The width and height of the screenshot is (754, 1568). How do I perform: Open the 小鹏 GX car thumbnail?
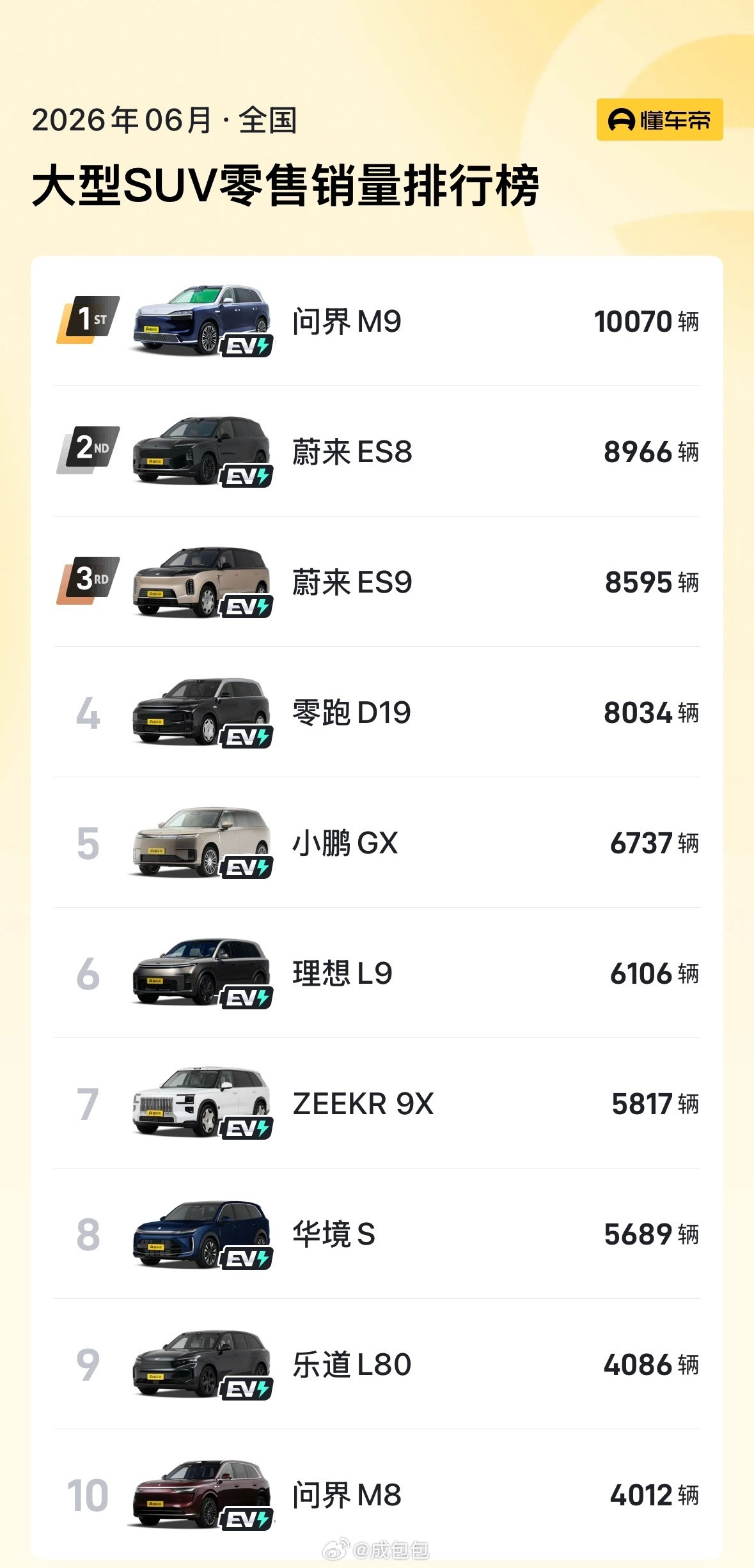(201, 841)
